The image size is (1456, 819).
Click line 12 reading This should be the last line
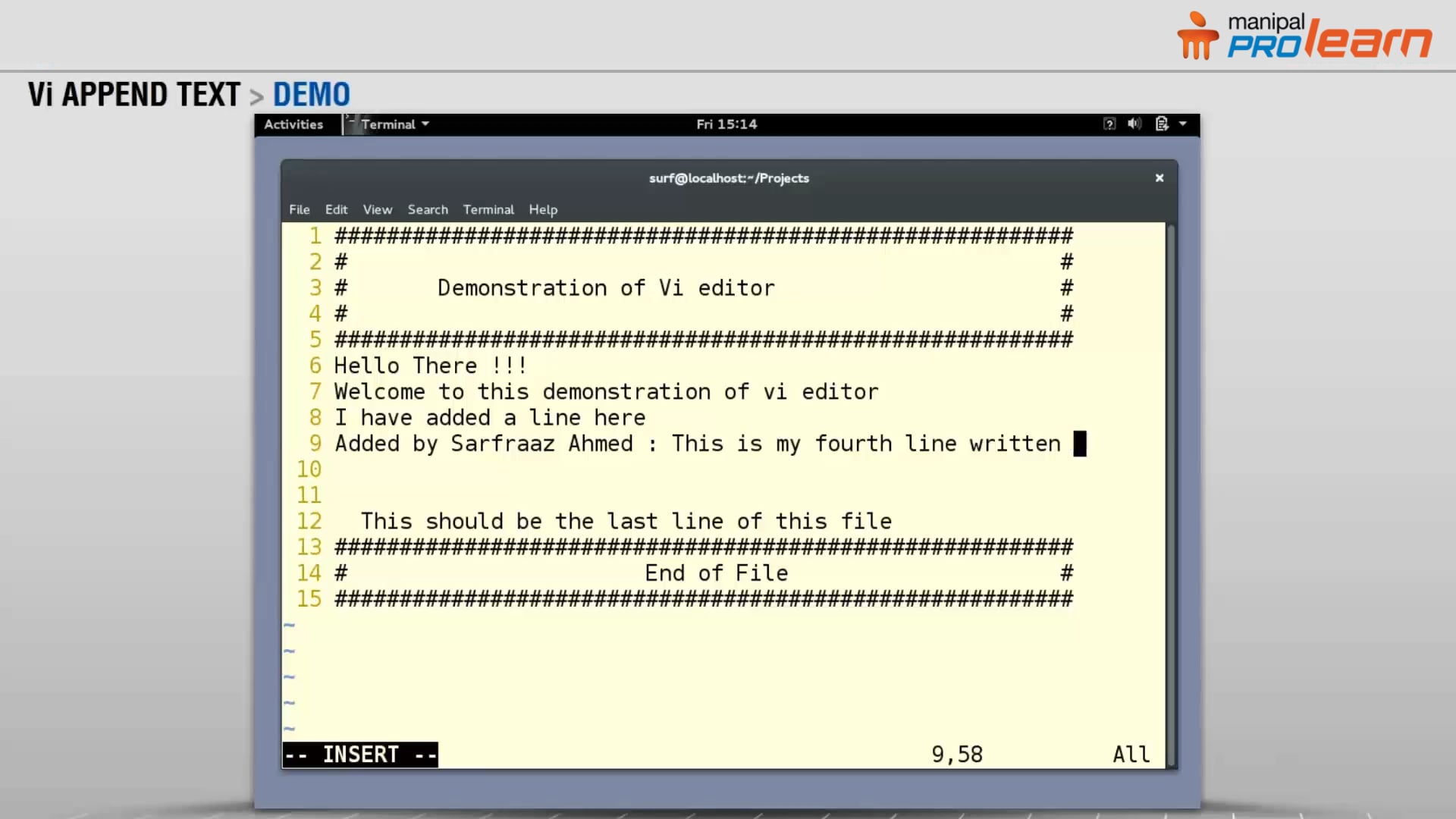click(626, 521)
